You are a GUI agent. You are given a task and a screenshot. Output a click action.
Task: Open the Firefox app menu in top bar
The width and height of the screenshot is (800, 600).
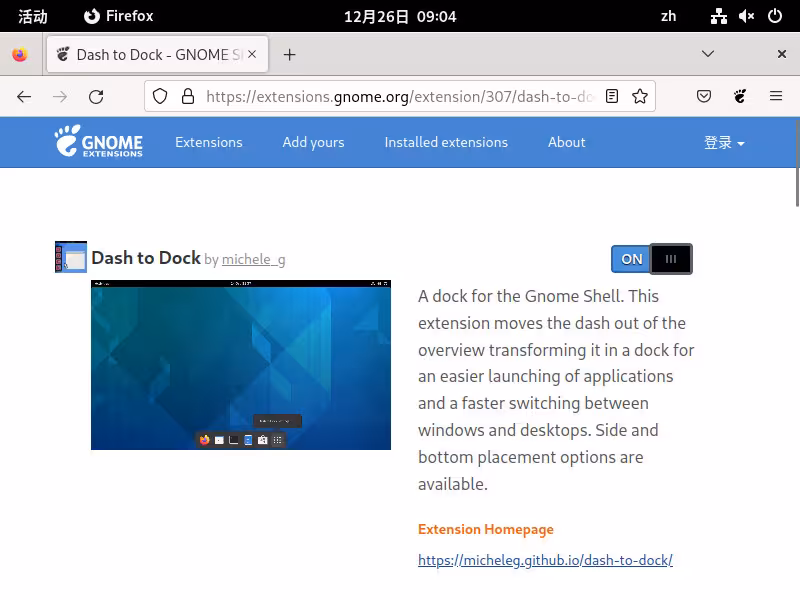pyautogui.click(x=118, y=16)
